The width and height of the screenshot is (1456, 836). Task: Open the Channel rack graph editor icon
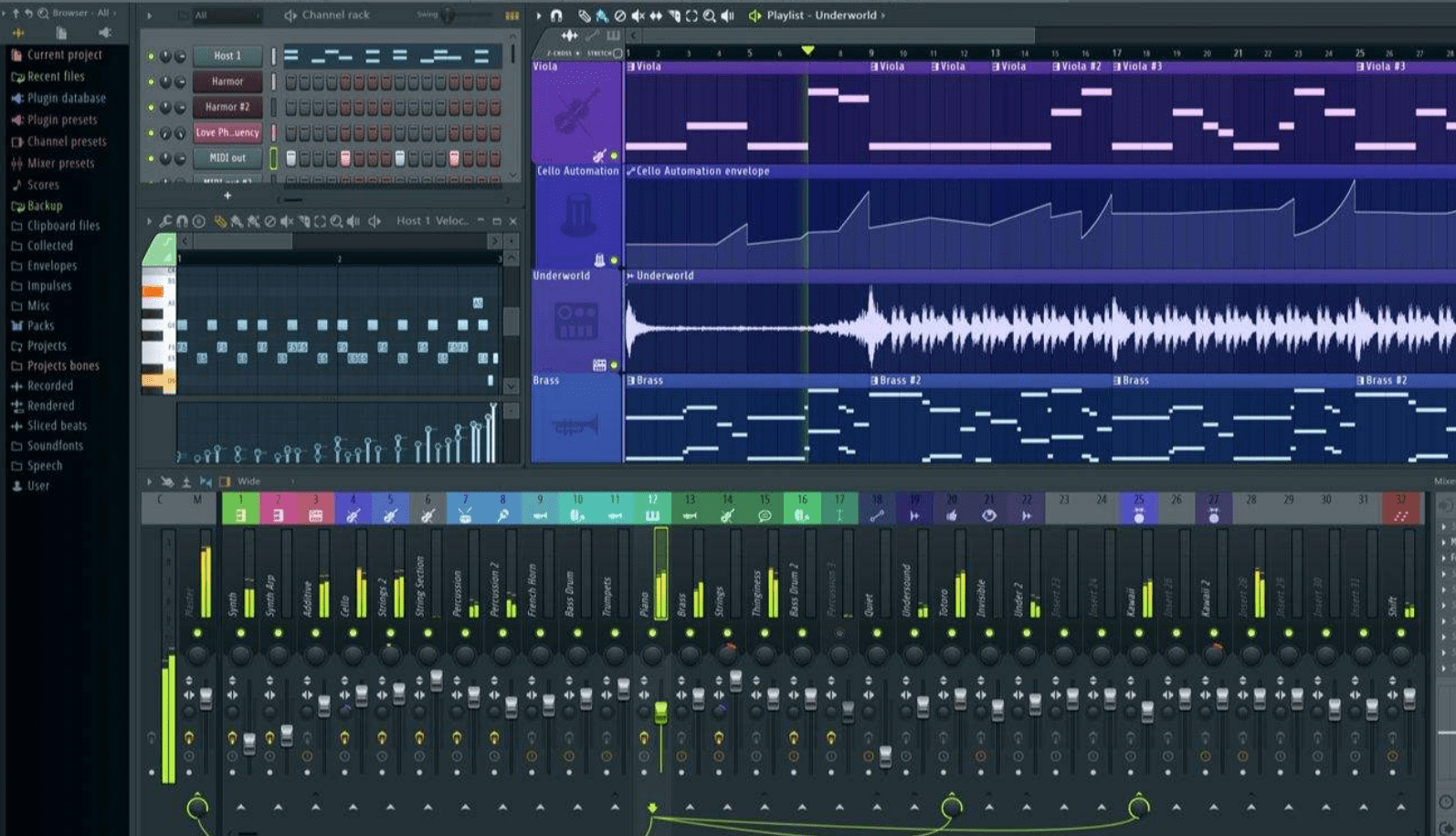(512, 16)
